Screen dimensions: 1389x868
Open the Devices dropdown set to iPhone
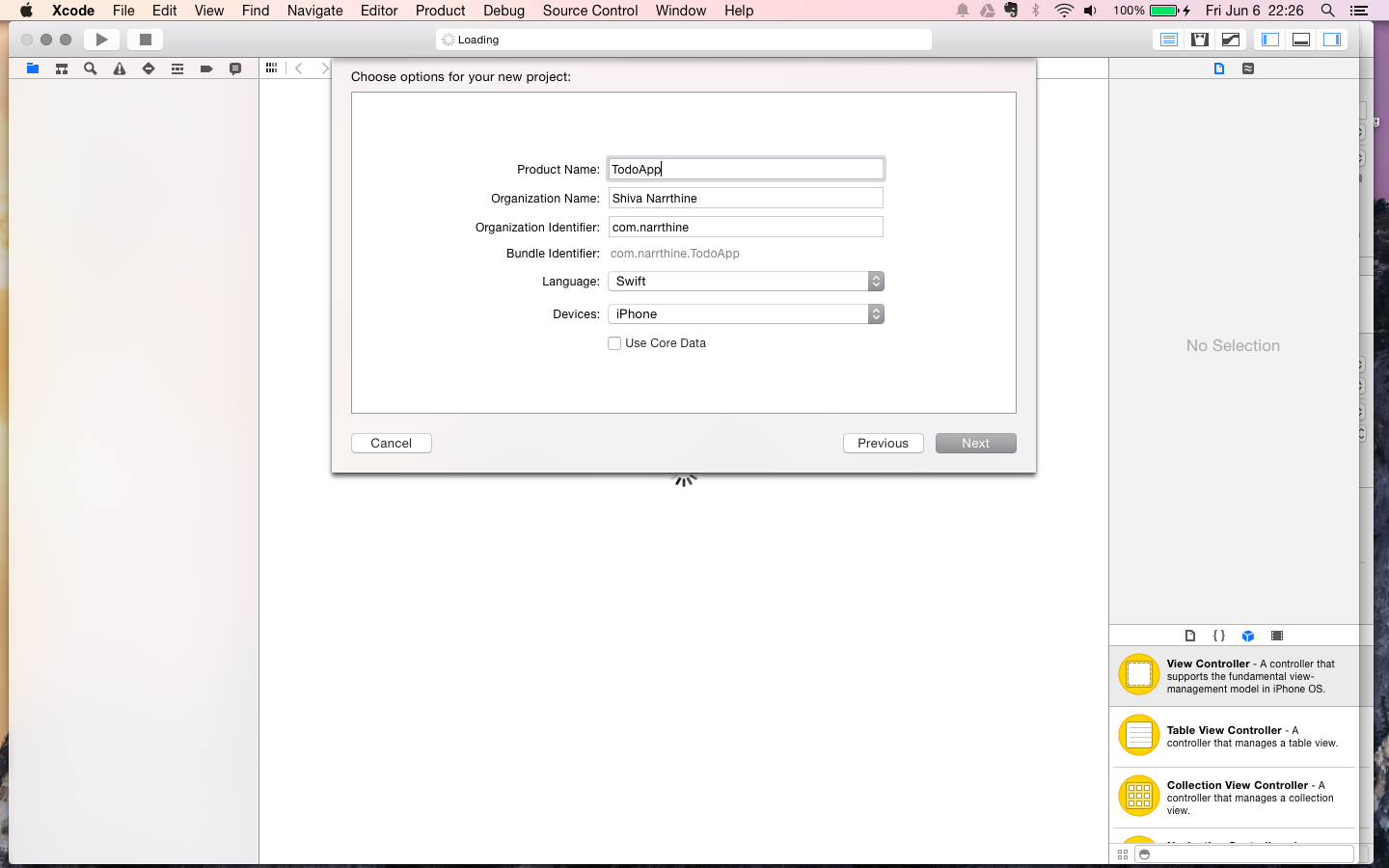[746, 314]
